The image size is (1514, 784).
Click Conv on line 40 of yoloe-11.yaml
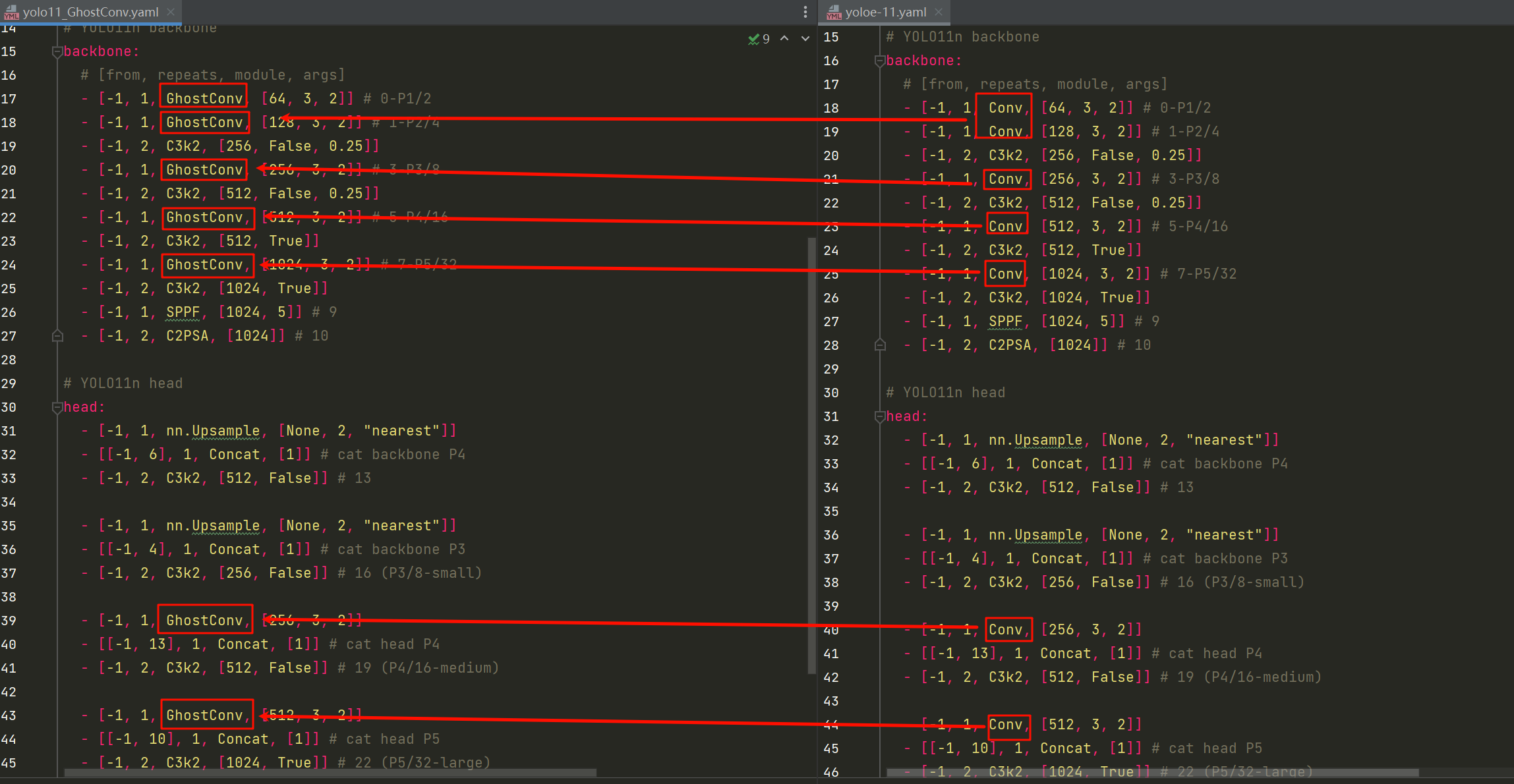click(x=1005, y=630)
